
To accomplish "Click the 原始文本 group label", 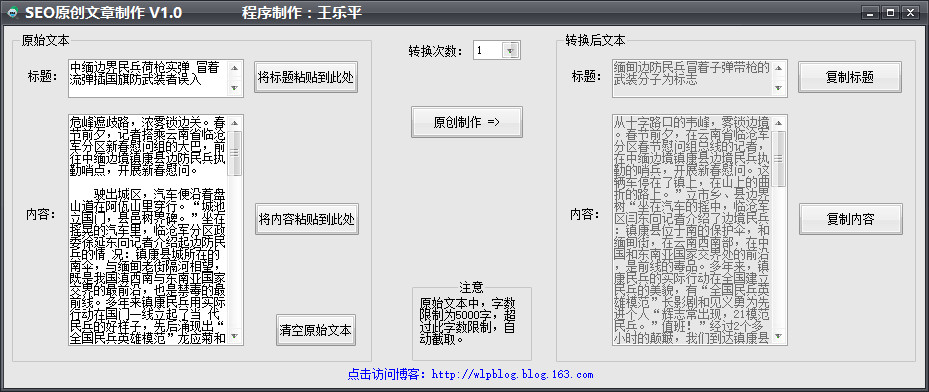I will coord(45,41).
